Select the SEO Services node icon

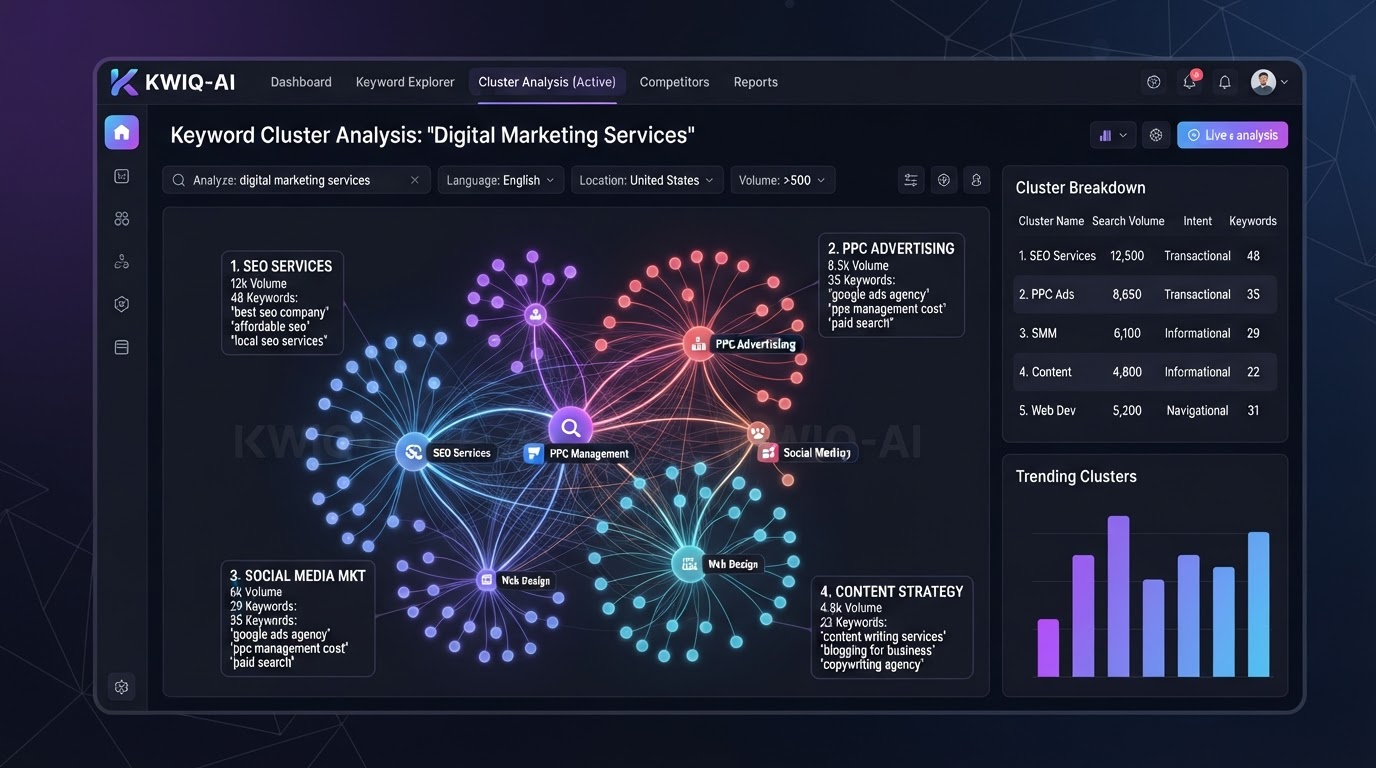click(413, 452)
